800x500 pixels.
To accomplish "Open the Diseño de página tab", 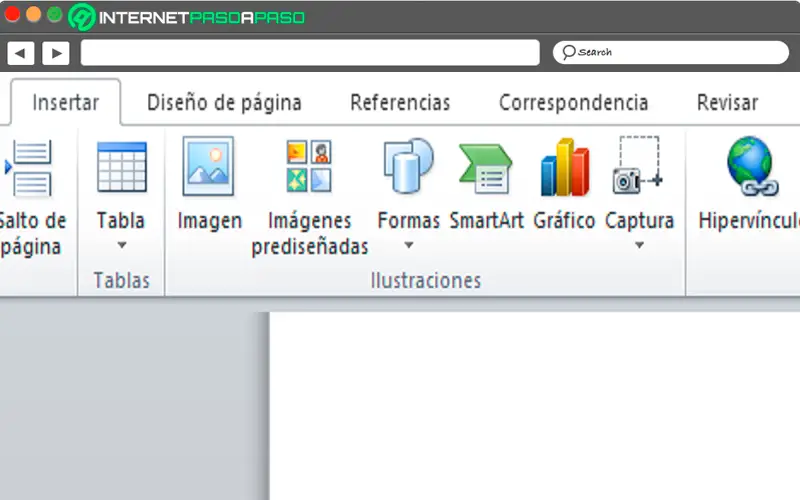I will pyautogui.click(x=224, y=103).
